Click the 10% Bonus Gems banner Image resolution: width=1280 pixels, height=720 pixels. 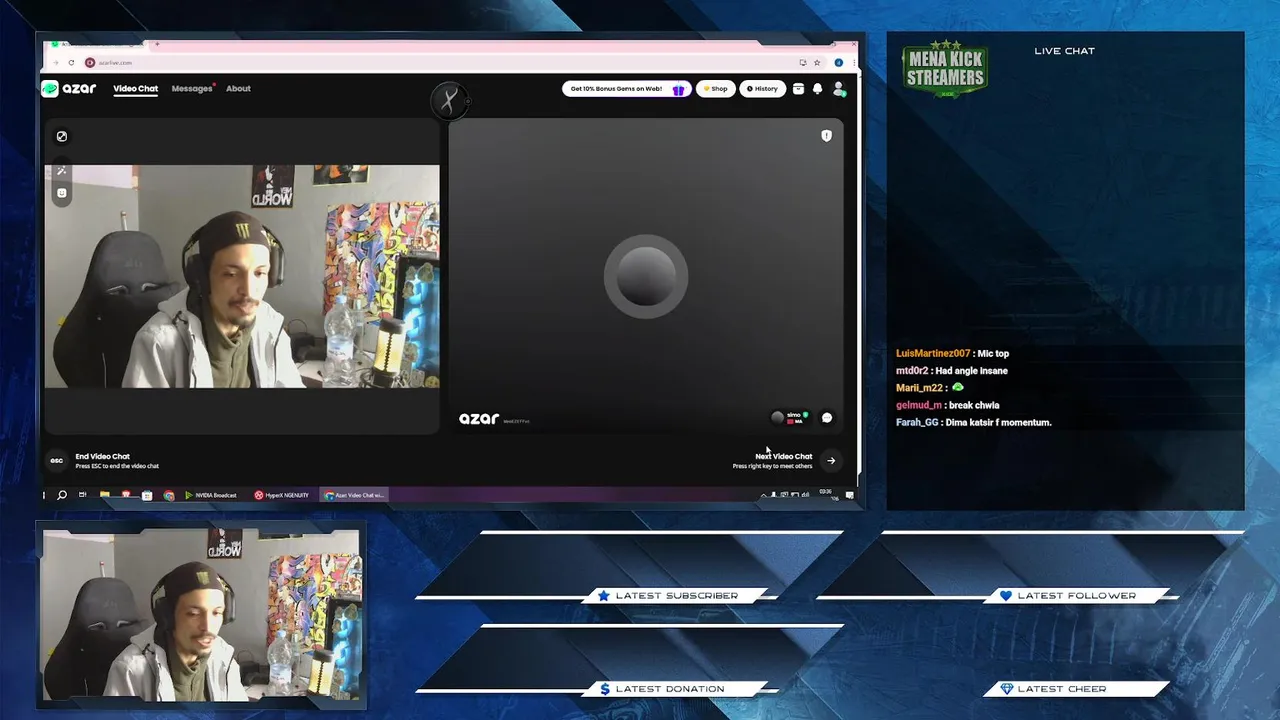[x=626, y=89]
